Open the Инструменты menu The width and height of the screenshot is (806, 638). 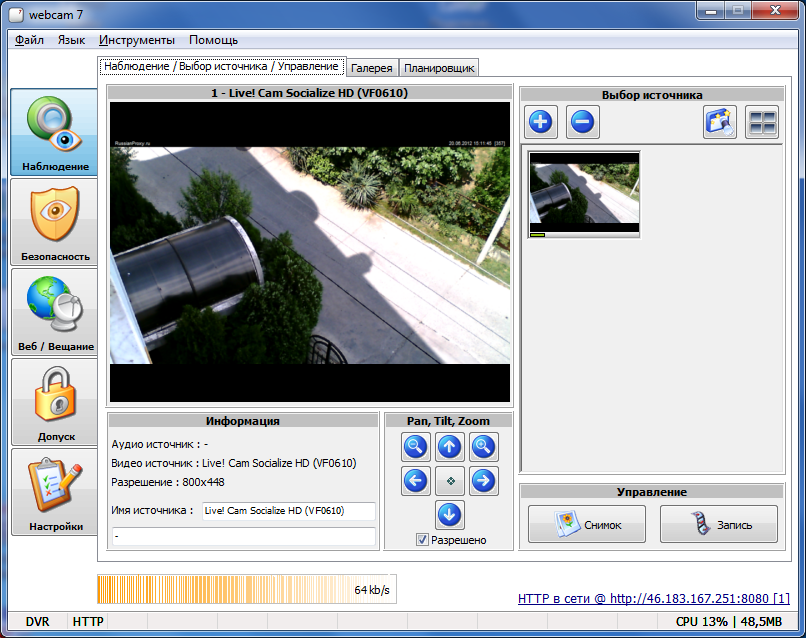click(x=137, y=40)
